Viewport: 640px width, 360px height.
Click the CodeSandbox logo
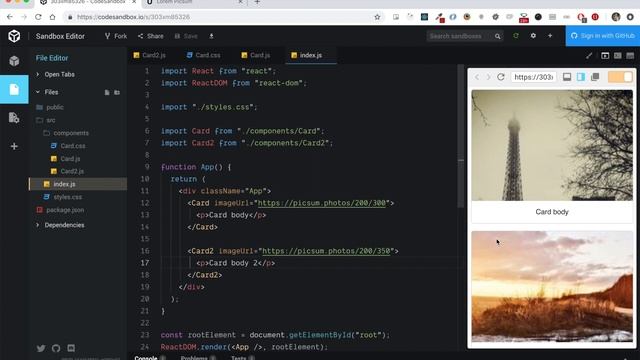pos(14,36)
